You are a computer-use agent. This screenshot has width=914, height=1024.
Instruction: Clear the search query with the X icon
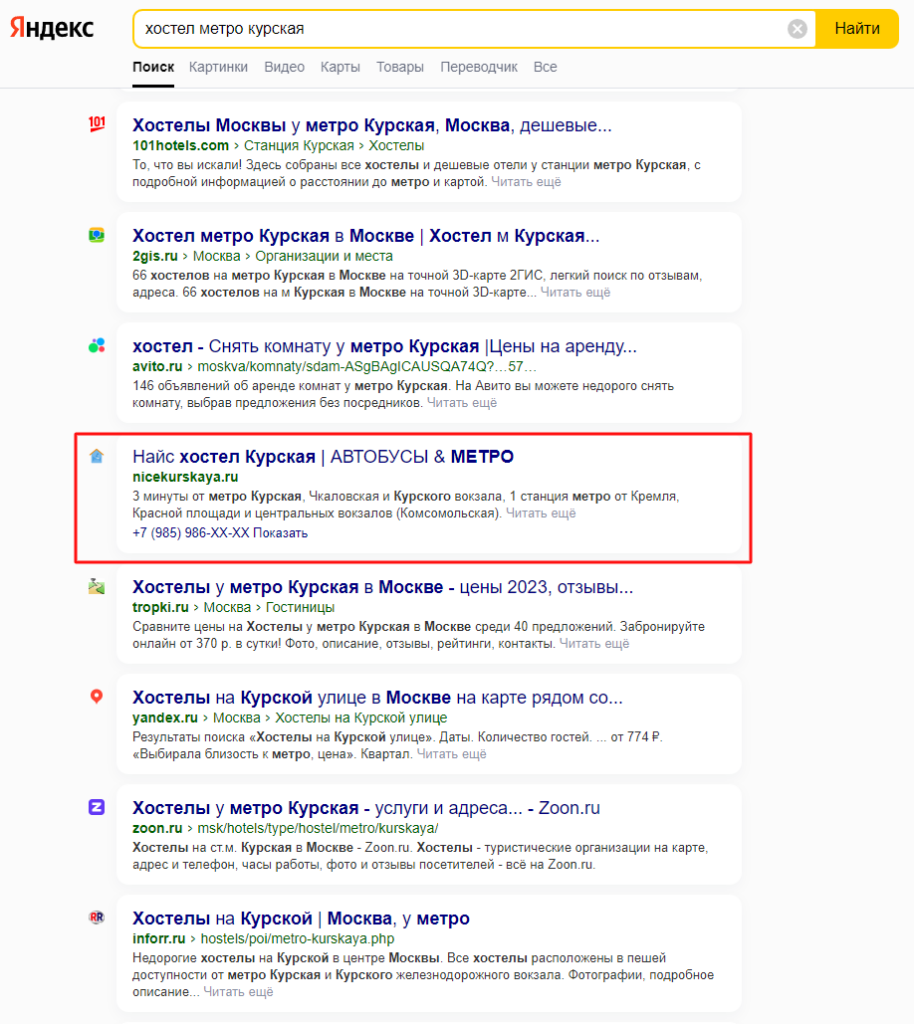(x=797, y=29)
